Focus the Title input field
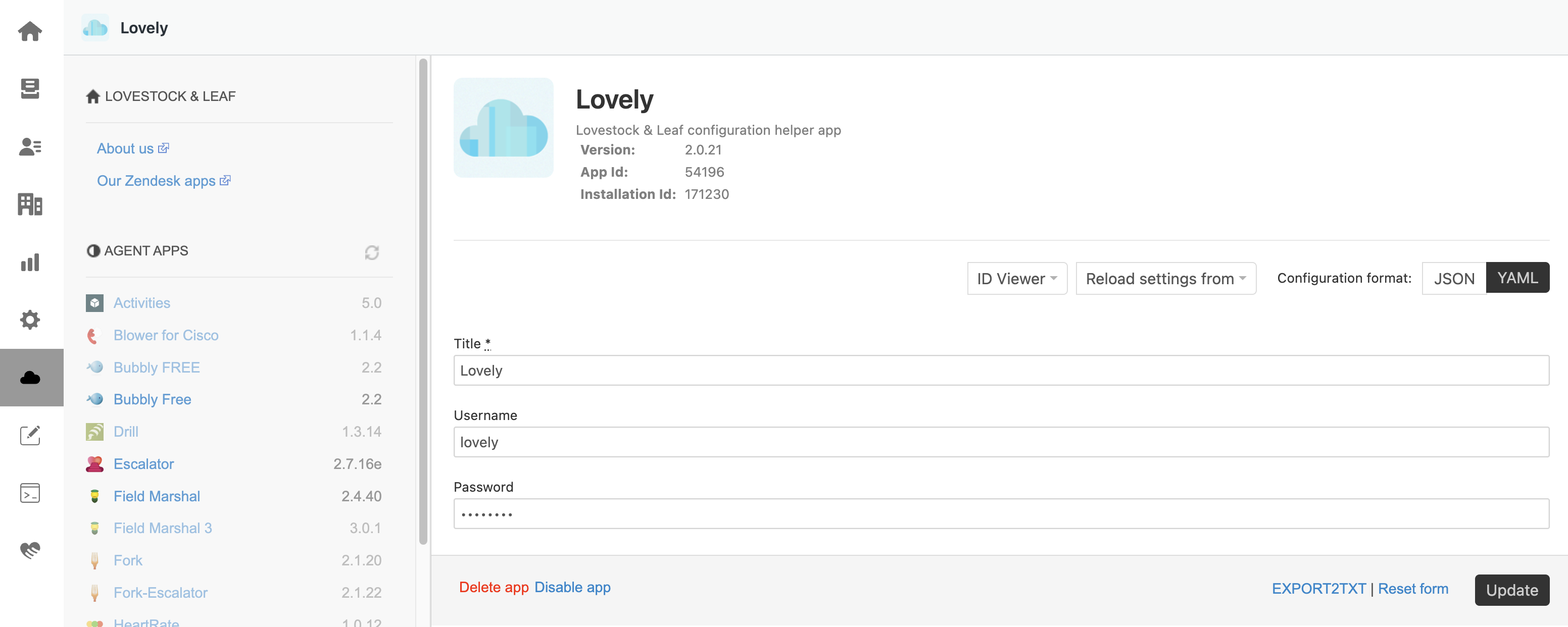The width and height of the screenshot is (1568, 627). 1001,371
